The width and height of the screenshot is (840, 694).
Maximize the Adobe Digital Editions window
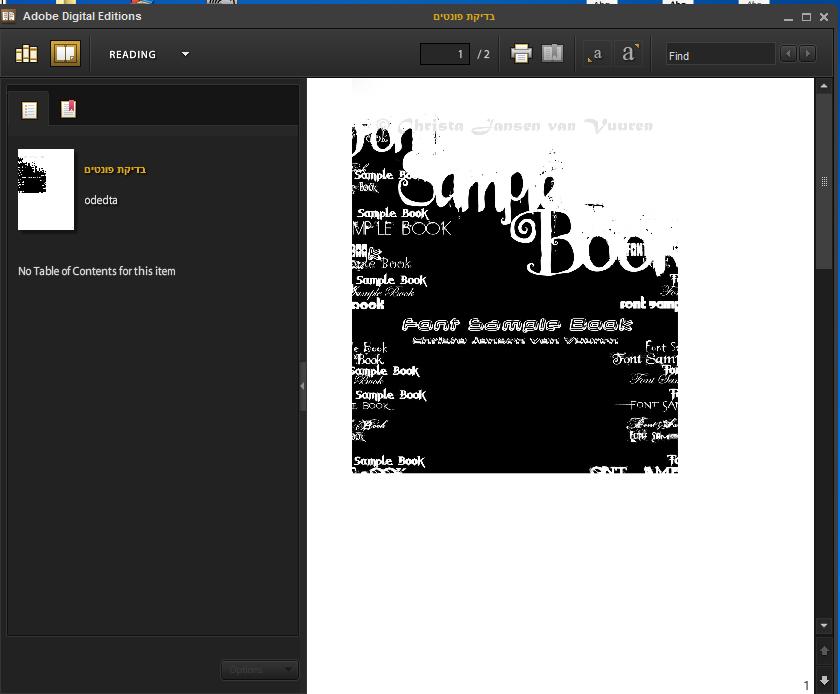coord(806,17)
